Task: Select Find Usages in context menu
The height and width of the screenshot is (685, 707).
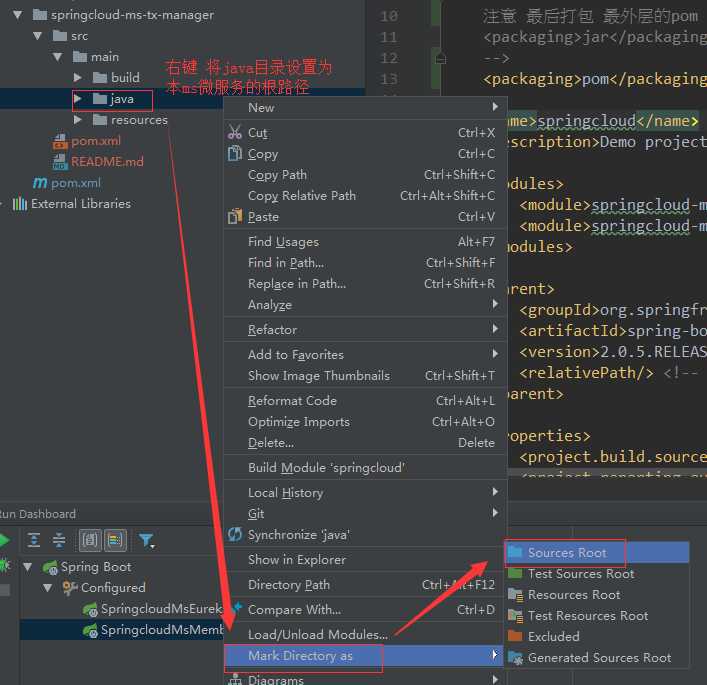Action: coord(365,242)
